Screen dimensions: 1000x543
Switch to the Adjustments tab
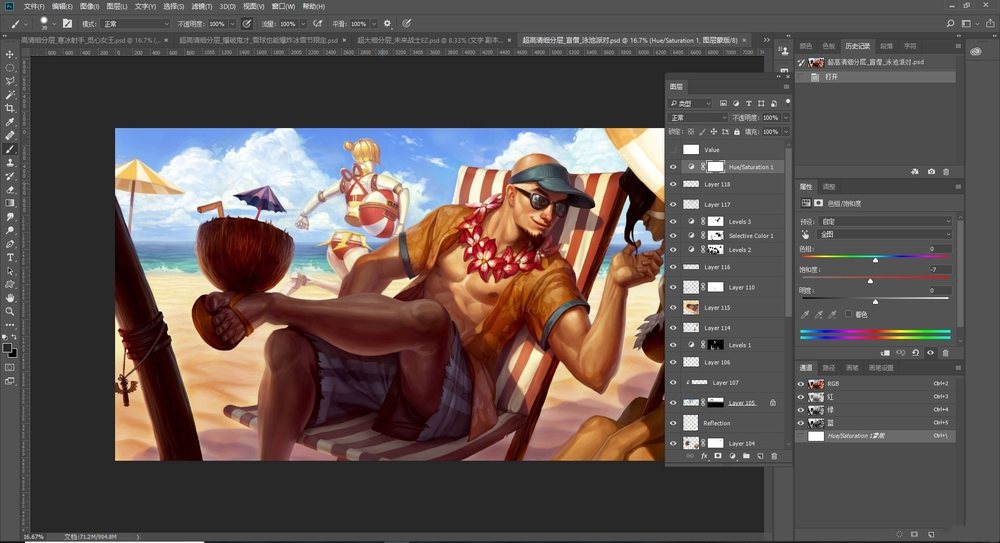(x=829, y=187)
